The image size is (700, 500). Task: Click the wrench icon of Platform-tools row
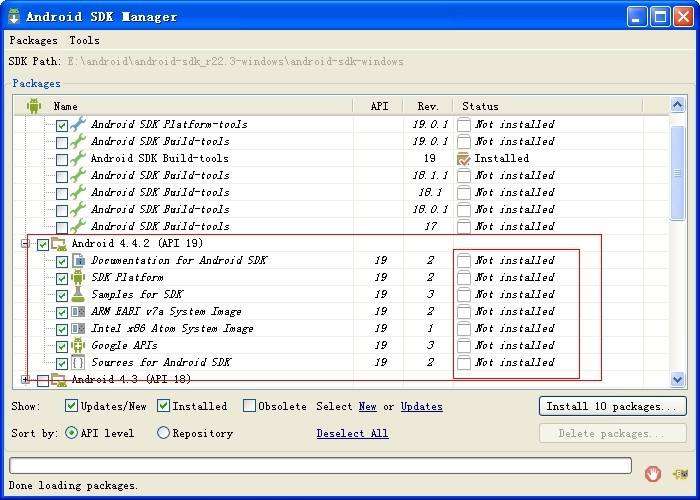point(78,124)
